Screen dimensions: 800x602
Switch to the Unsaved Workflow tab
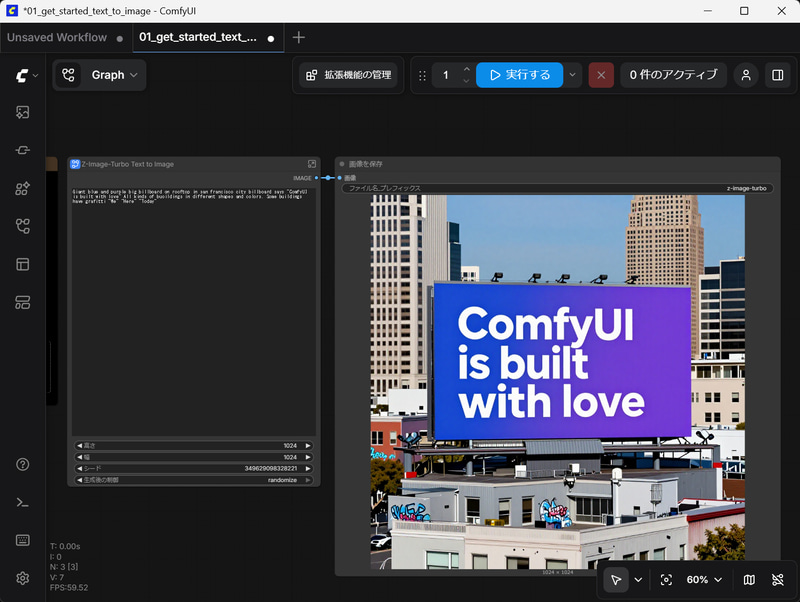(x=57, y=38)
